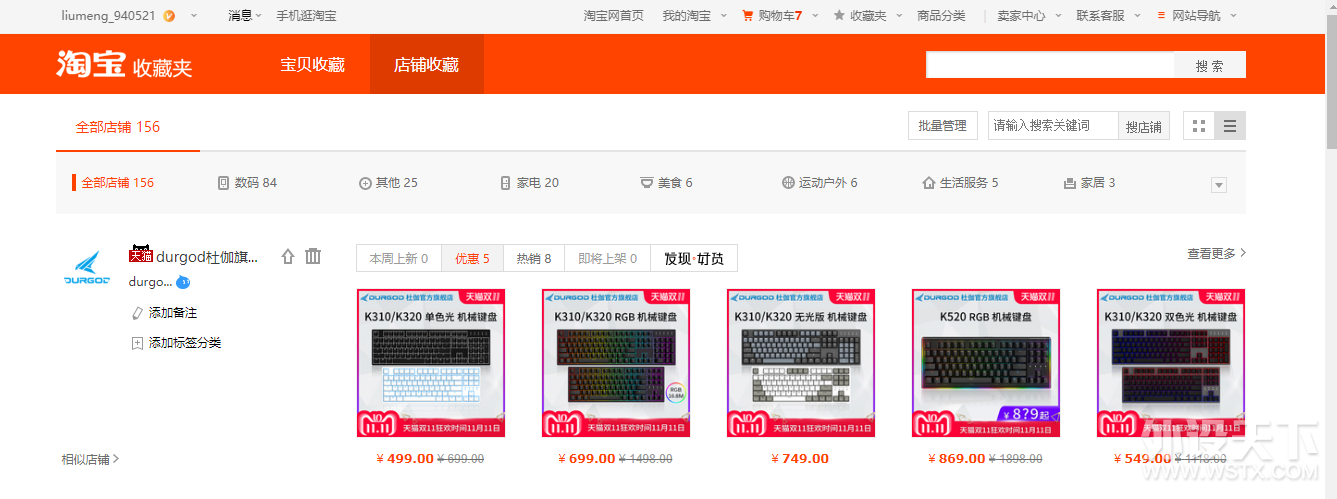Click the 运动户外 category icon
This screenshot has width=1337, height=499.
pyautogui.click(x=788, y=183)
